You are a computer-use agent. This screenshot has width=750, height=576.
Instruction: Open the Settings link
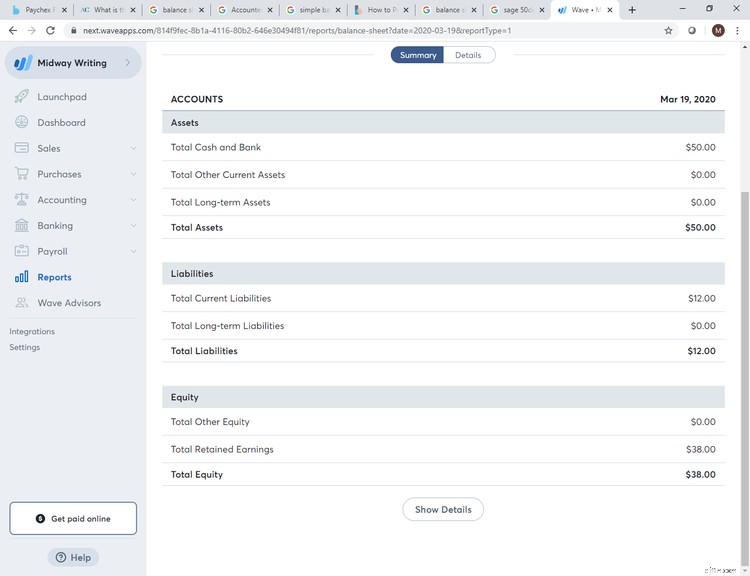point(25,347)
